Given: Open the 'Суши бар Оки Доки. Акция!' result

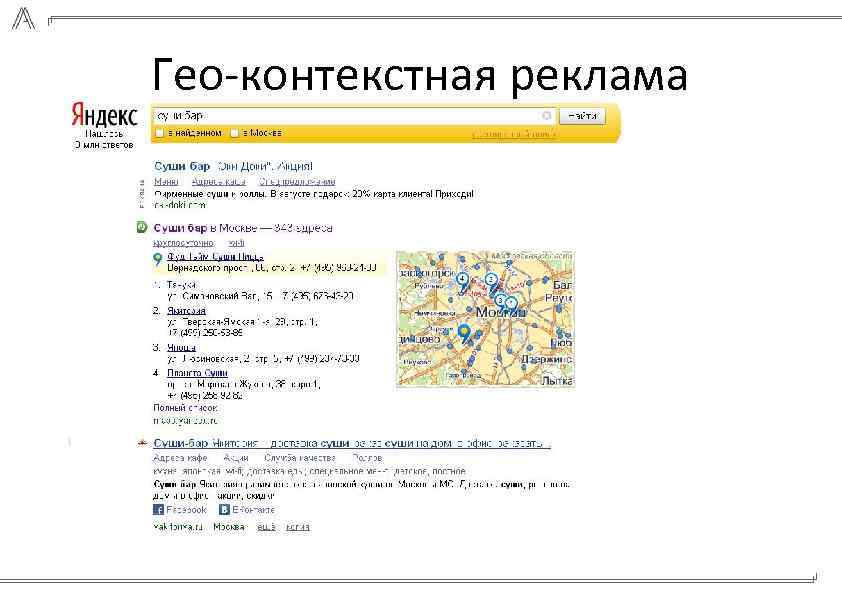Looking at the screenshot, I should (233, 166).
